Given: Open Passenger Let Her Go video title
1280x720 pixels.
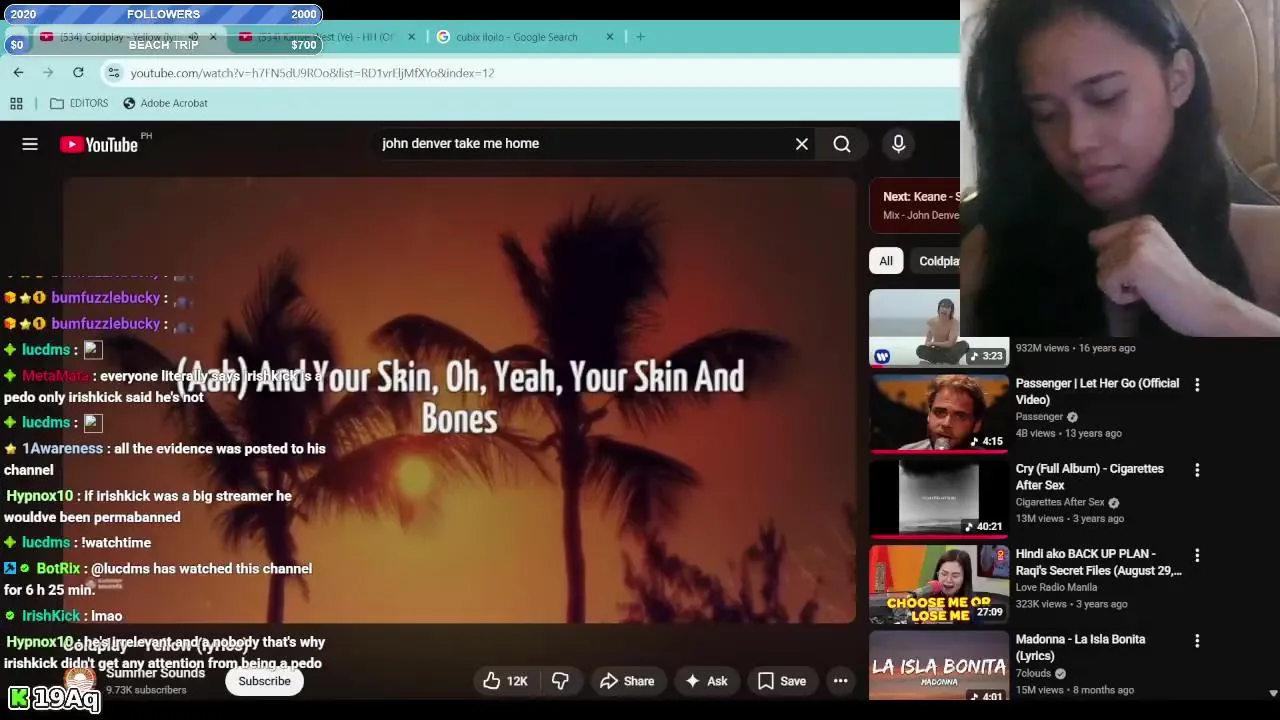Looking at the screenshot, I should click(x=1097, y=391).
